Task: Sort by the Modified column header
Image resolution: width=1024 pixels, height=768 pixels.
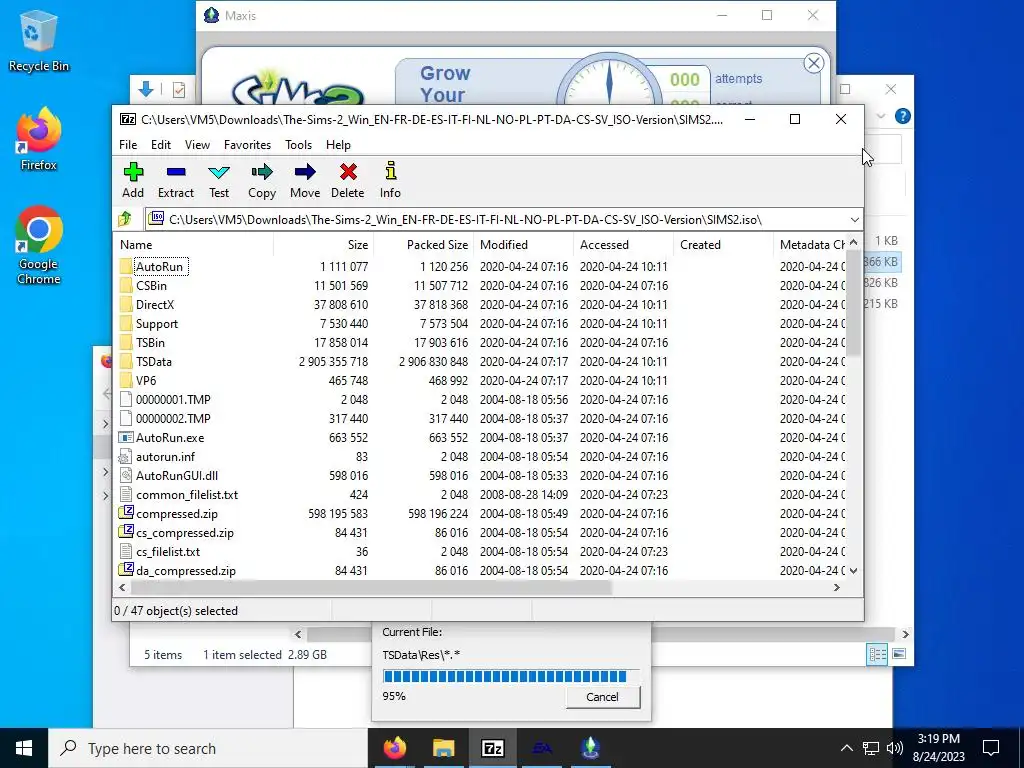Action: point(524,245)
